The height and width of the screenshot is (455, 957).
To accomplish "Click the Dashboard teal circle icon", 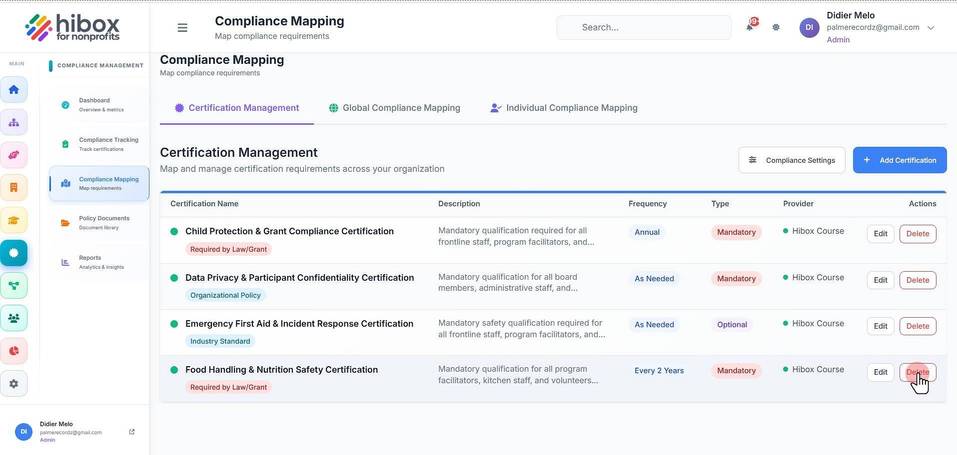I will [65, 105].
